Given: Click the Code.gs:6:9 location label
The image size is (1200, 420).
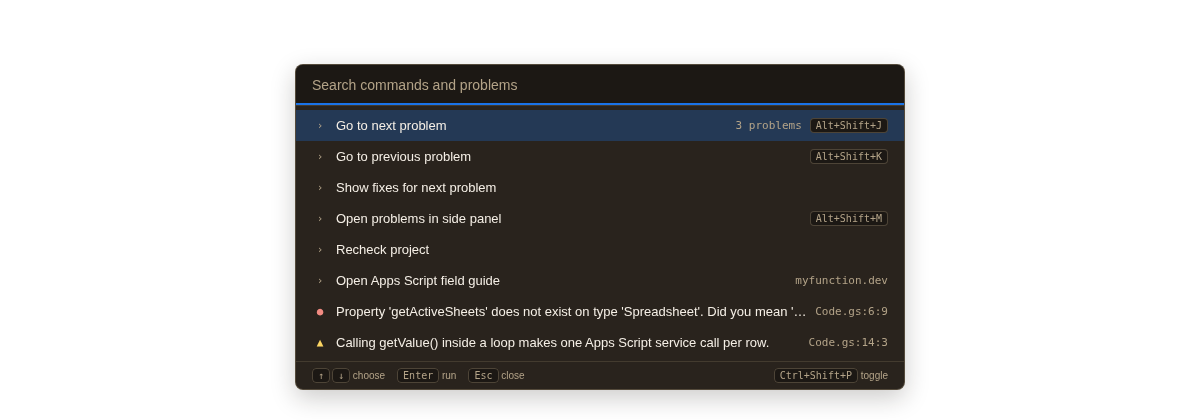Looking at the screenshot, I should [x=851, y=312].
